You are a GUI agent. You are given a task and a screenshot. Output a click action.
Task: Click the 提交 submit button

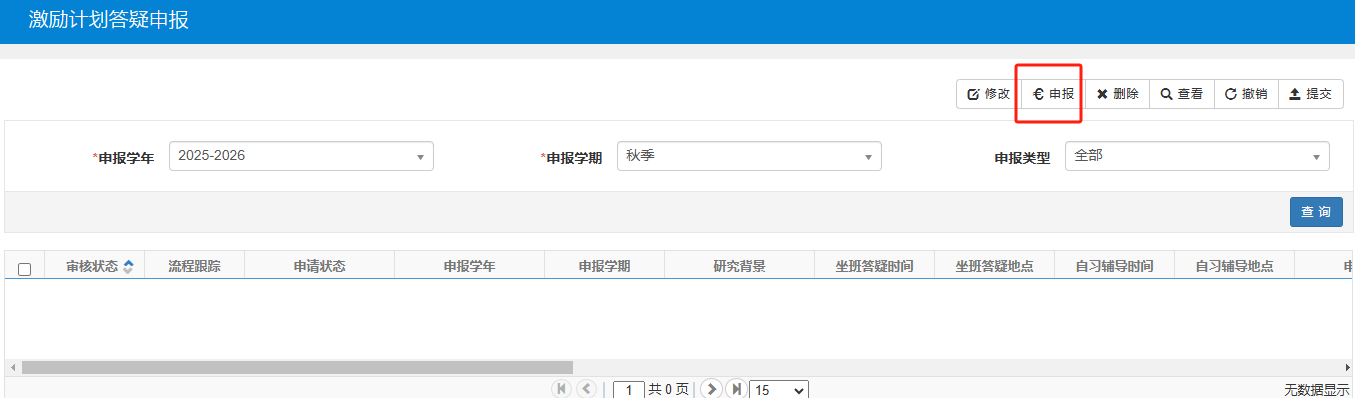point(1310,94)
